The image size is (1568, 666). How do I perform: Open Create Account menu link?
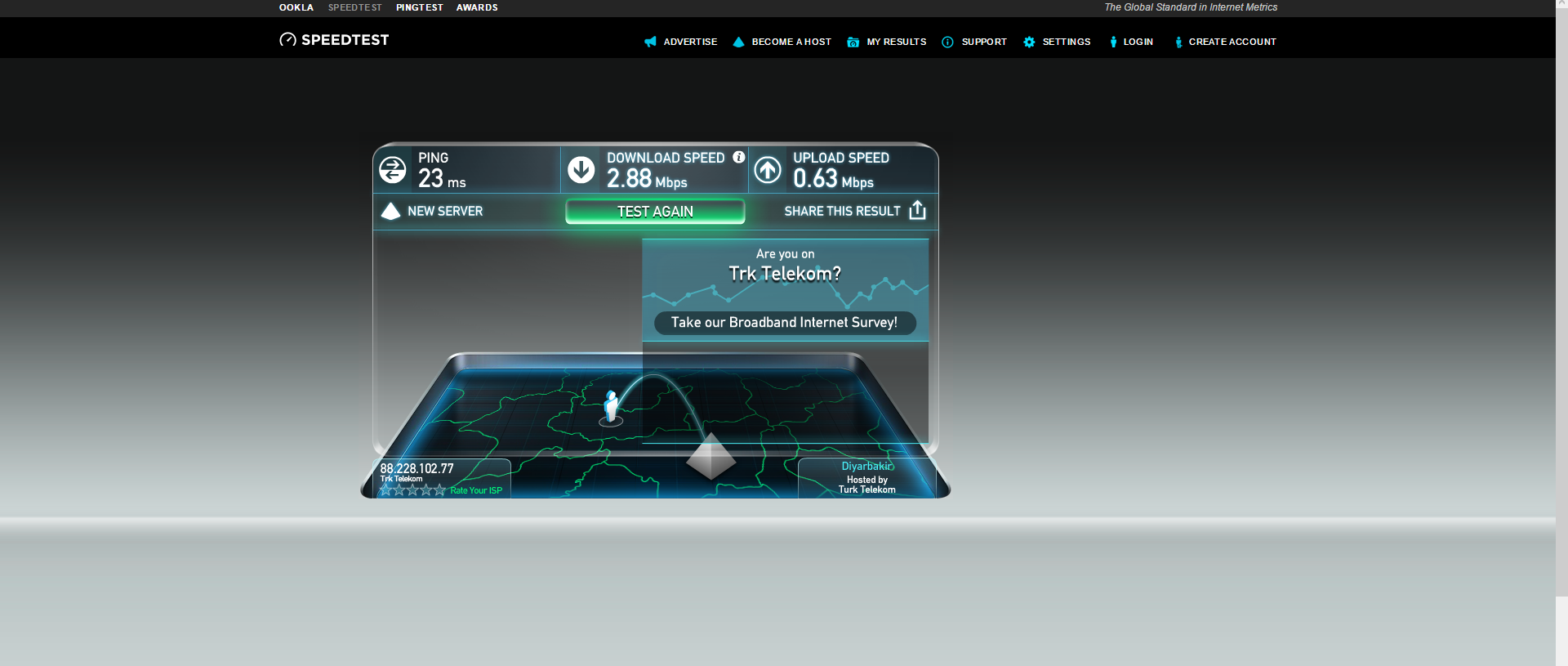tap(1232, 42)
